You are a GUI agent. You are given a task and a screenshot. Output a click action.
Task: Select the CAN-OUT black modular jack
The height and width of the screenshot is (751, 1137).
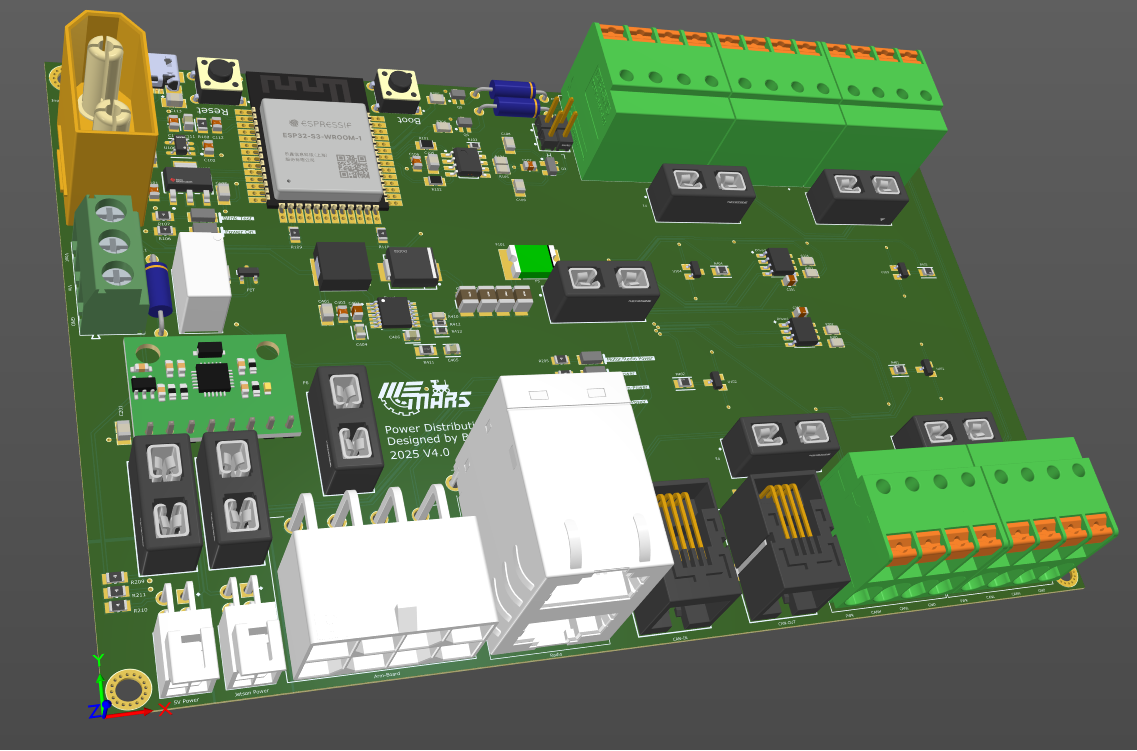[x=787, y=547]
